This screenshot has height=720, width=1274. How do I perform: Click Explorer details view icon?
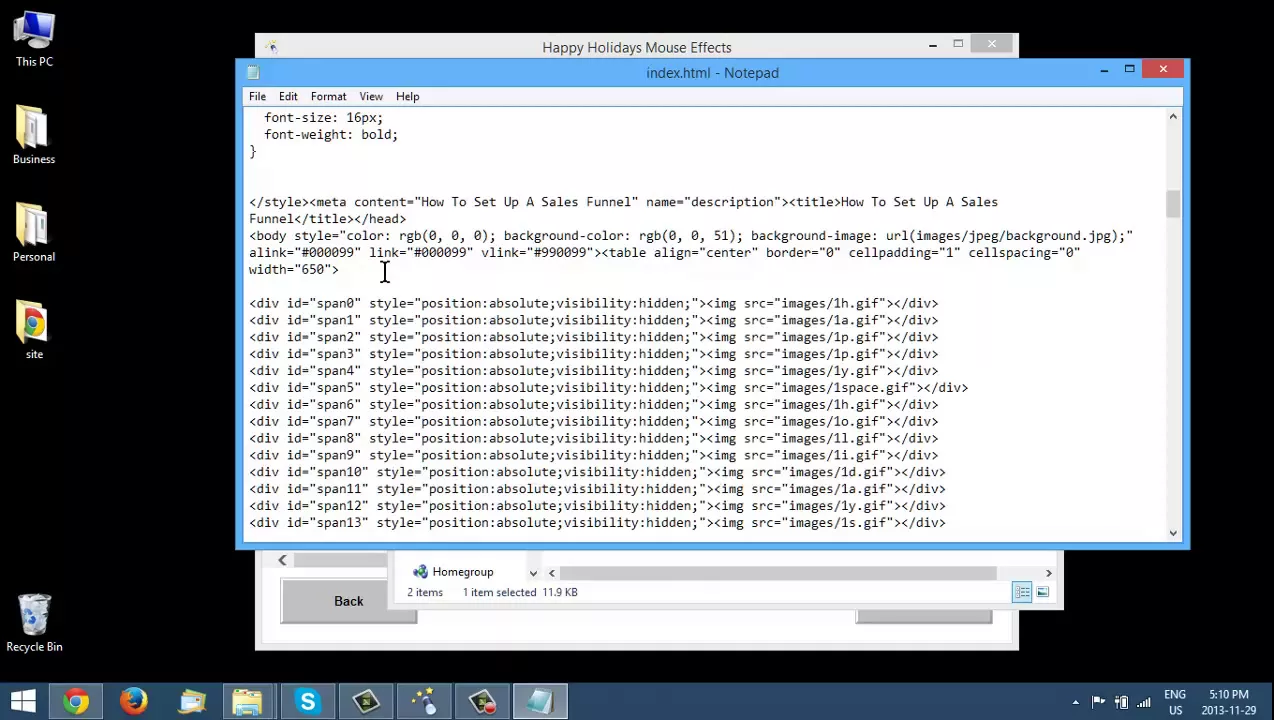[1022, 593]
